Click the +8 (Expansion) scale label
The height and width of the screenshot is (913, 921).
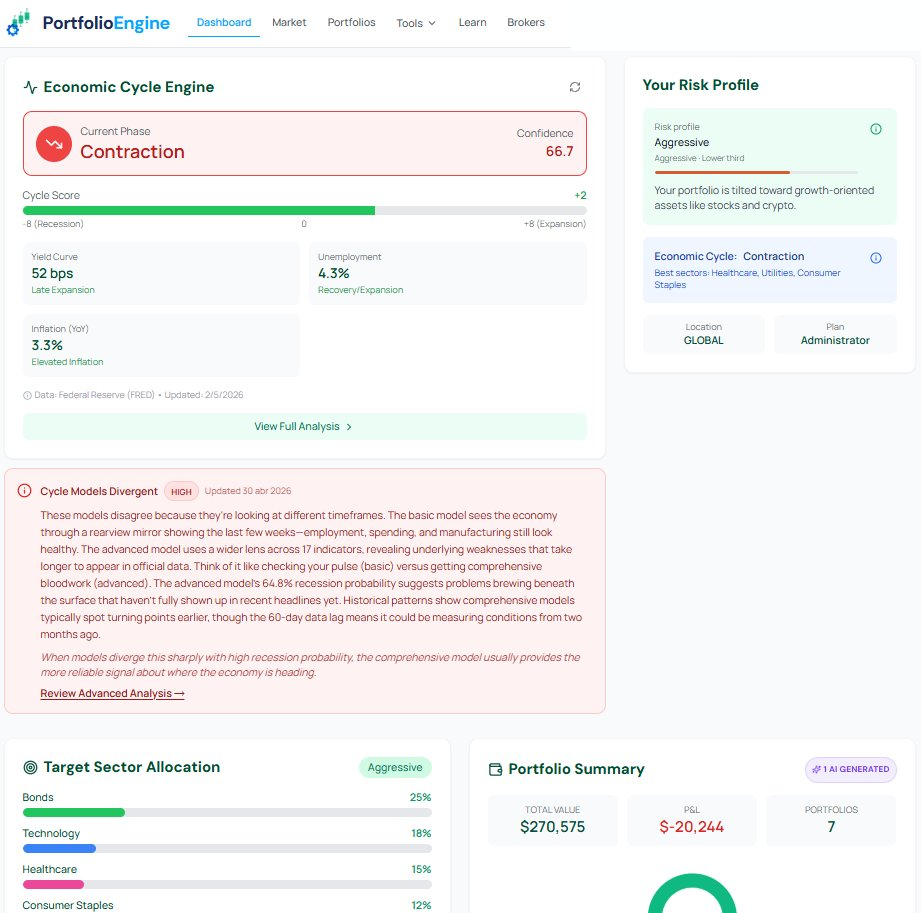tap(554, 224)
